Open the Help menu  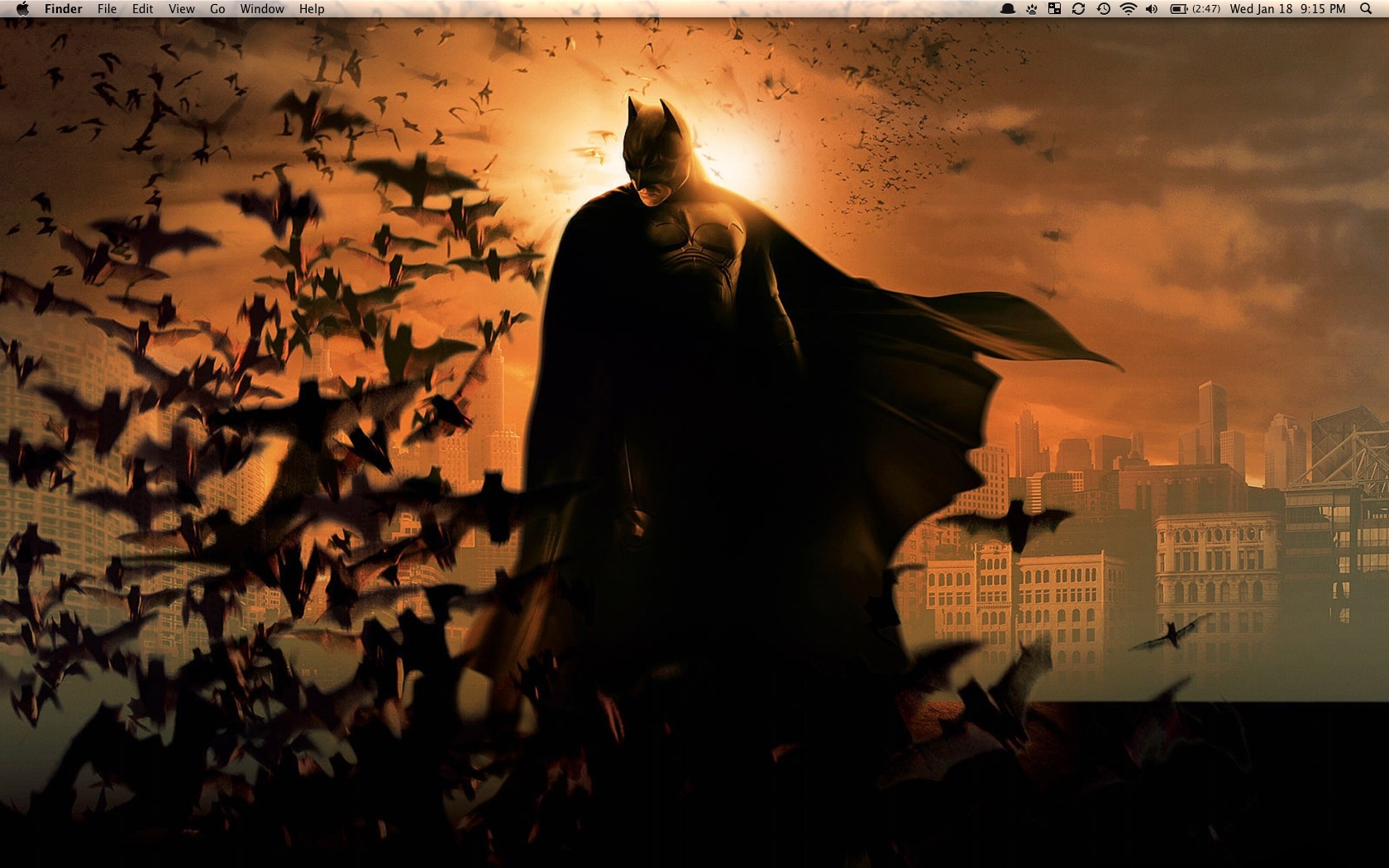point(312,8)
